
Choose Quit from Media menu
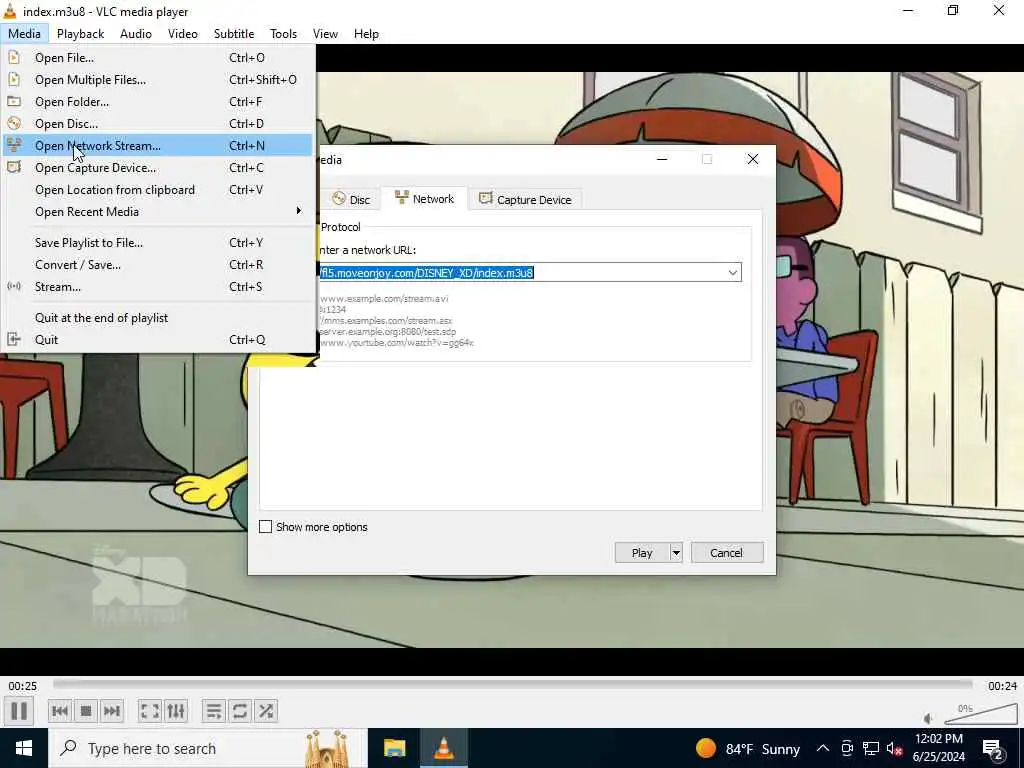[x=157, y=340]
